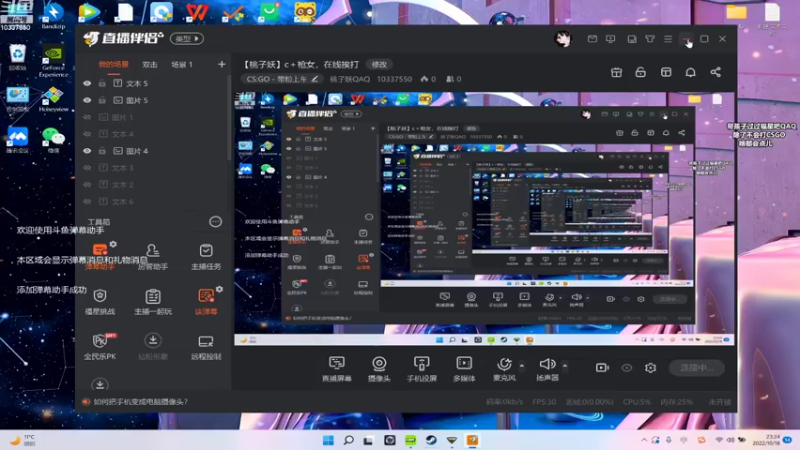This screenshot has width=800, height=450.
Task: Open the 主播任务 streamer tasks tool
Action: pos(206,256)
